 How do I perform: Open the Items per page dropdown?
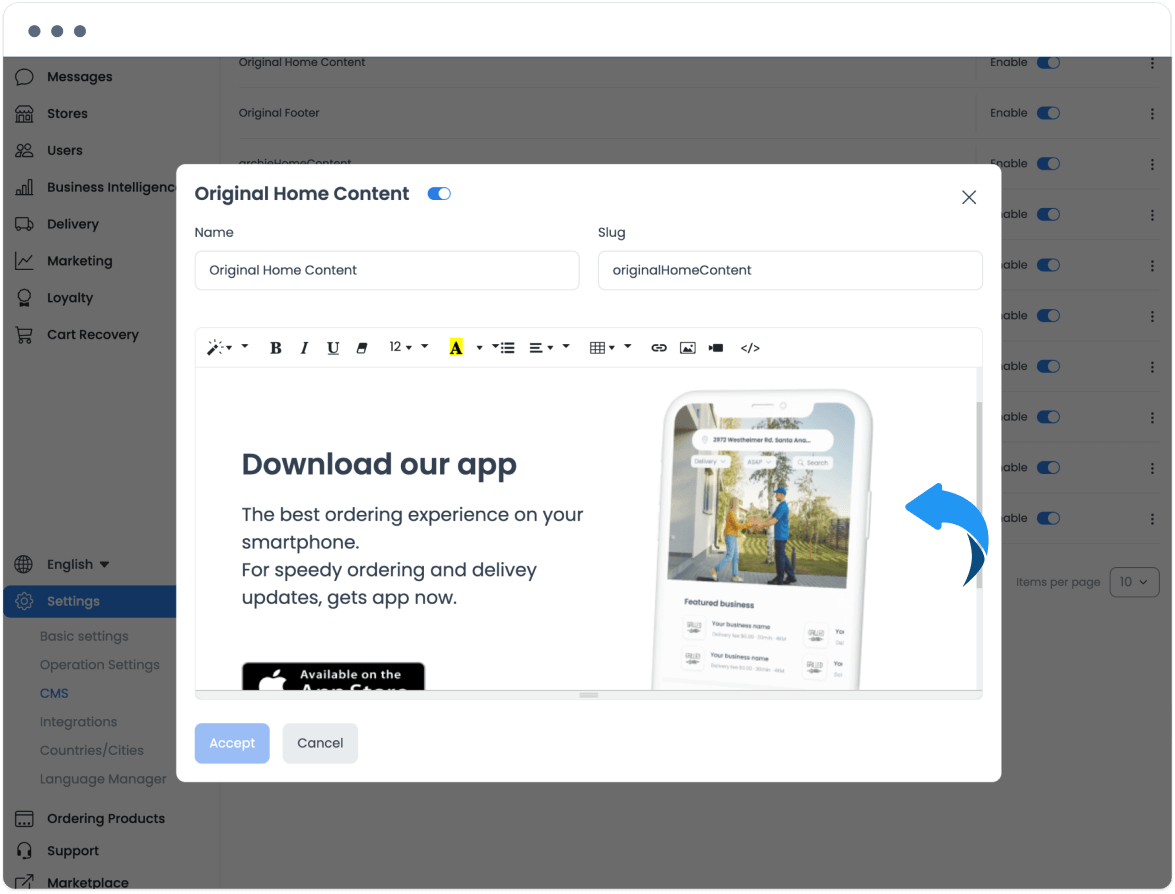coord(1134,582)
